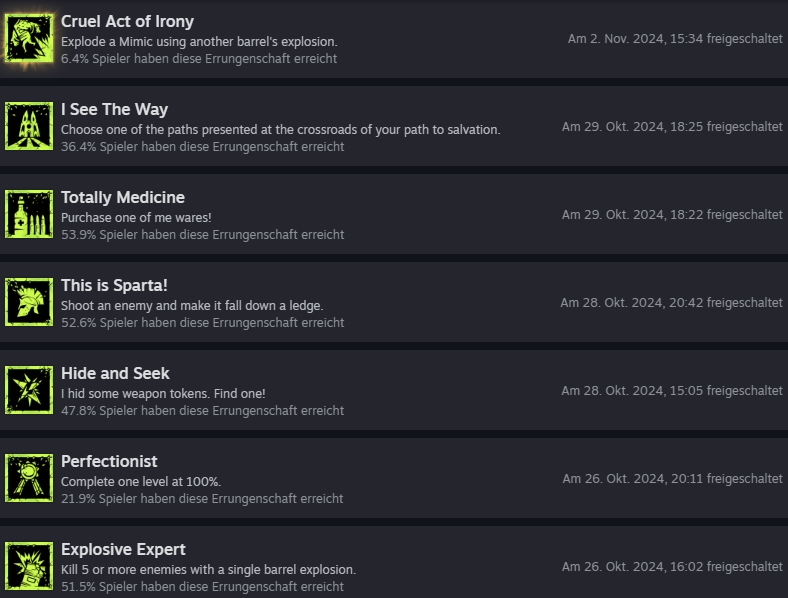This screenshot has height=598, width=788.
Task: Click the This is Sparta! helmet icon
Action: [x=29, y=302]
